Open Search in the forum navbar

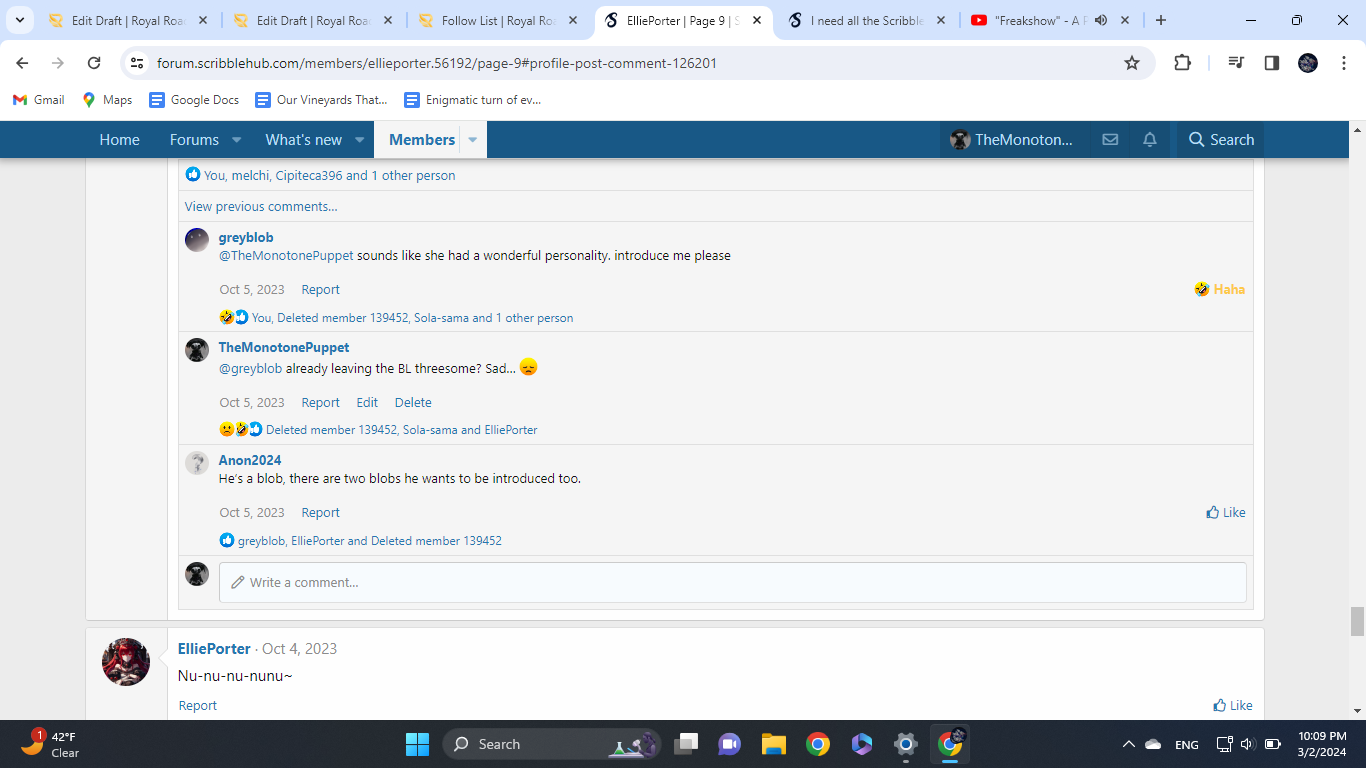[1219, 139]
